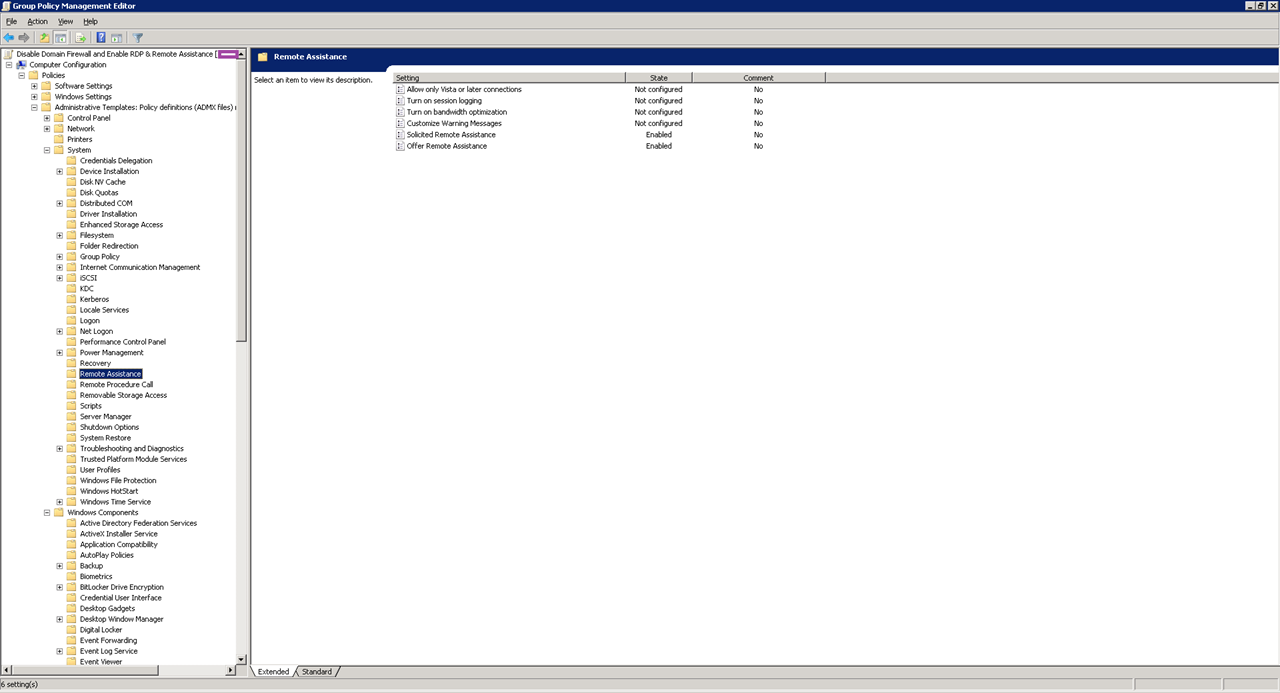The image size is (1280, 693).
Task: Click the console tree scrollbar up arrow
Action: click(241, 53)
